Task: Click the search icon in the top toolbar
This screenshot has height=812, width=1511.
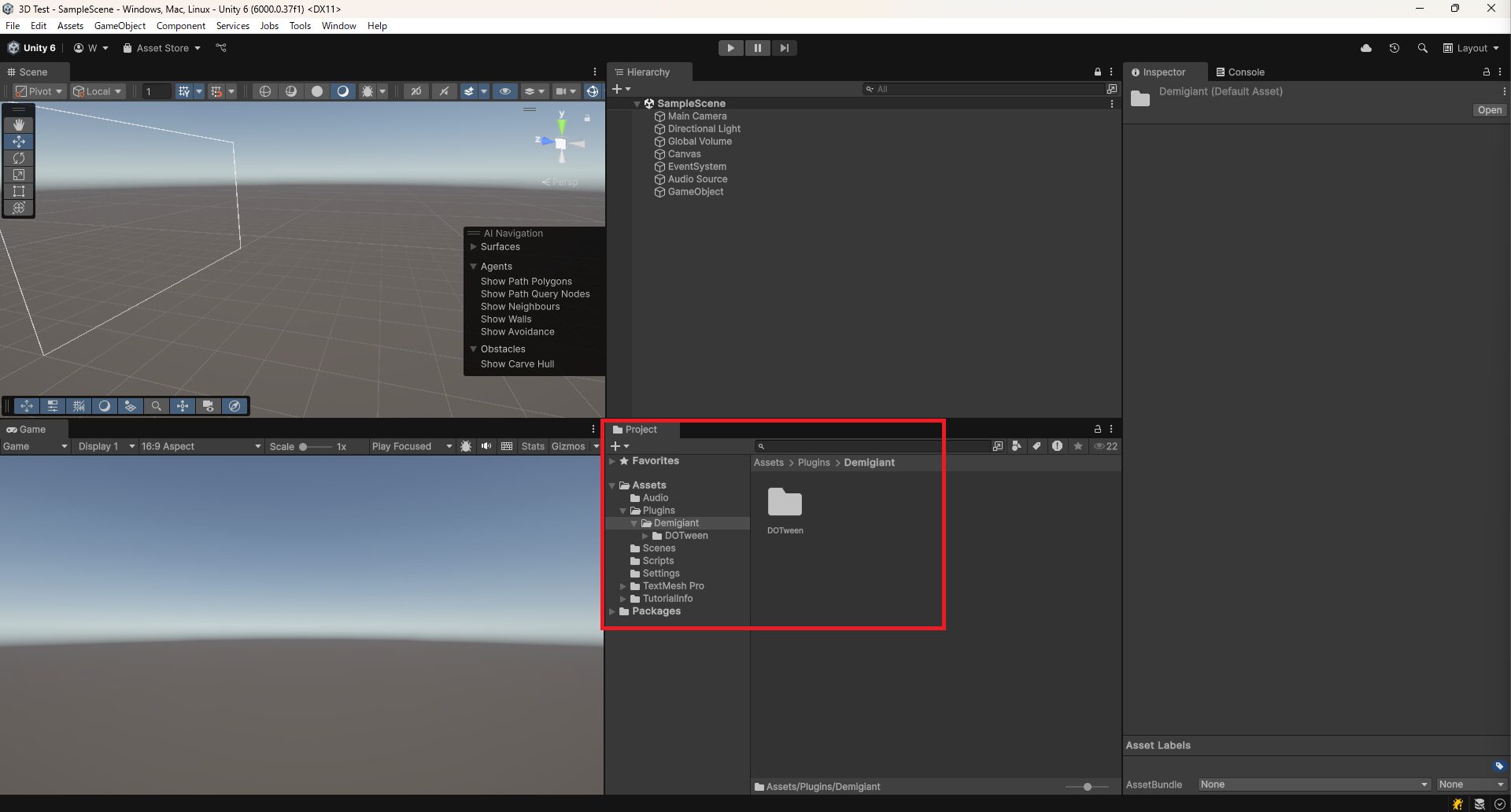Action: [1423, 48]
